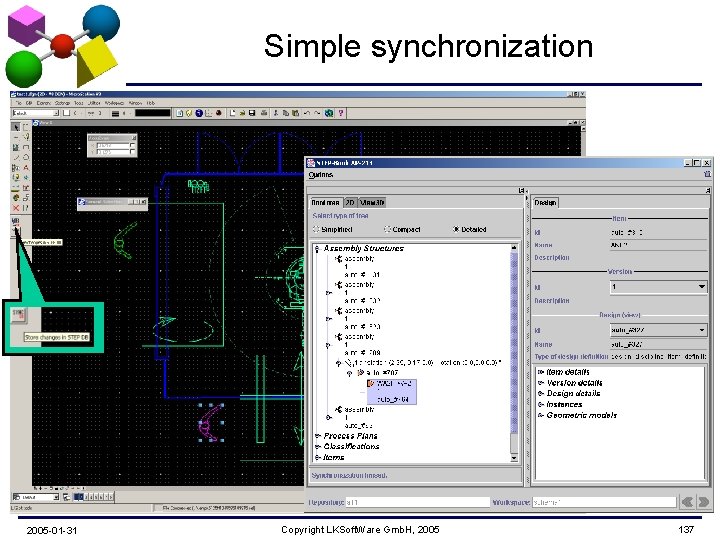Image resolution: width=720 pixels, height=540 pixels.
Task: Click the tree scrollbar down arrow
Action: click(x=514, y=458)
